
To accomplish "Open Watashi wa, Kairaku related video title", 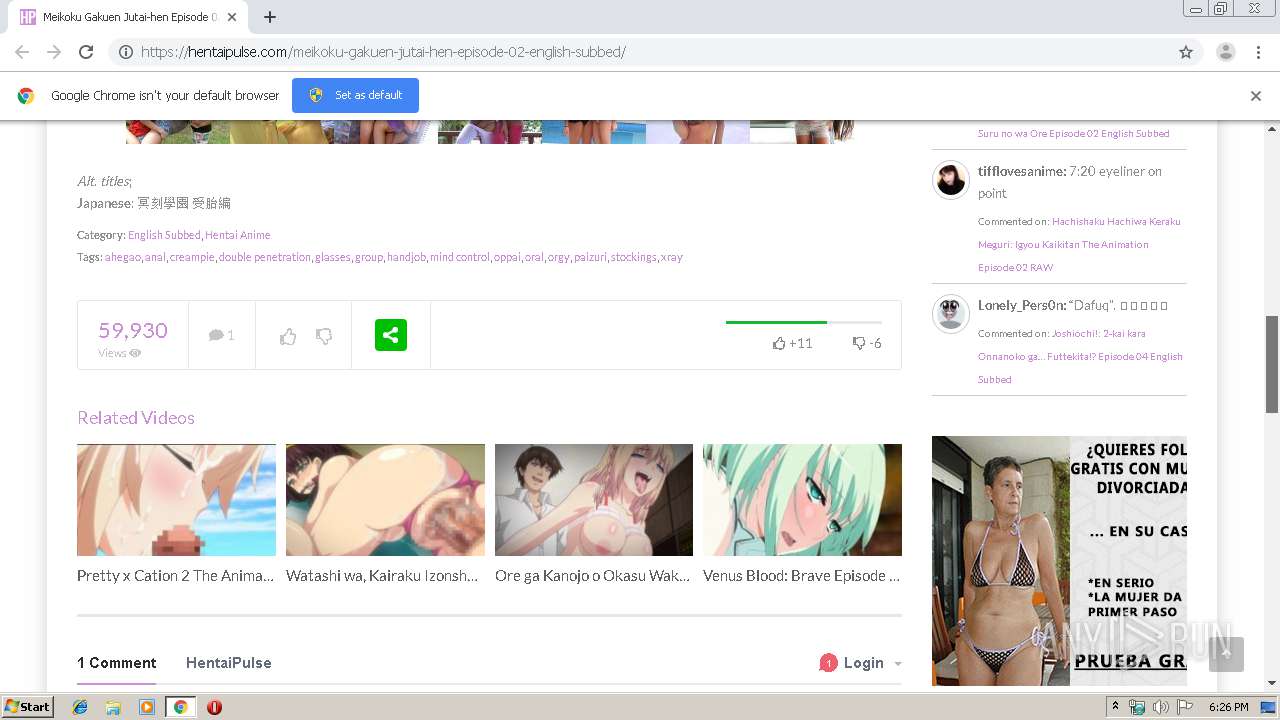I will click(x=382, y=576).
